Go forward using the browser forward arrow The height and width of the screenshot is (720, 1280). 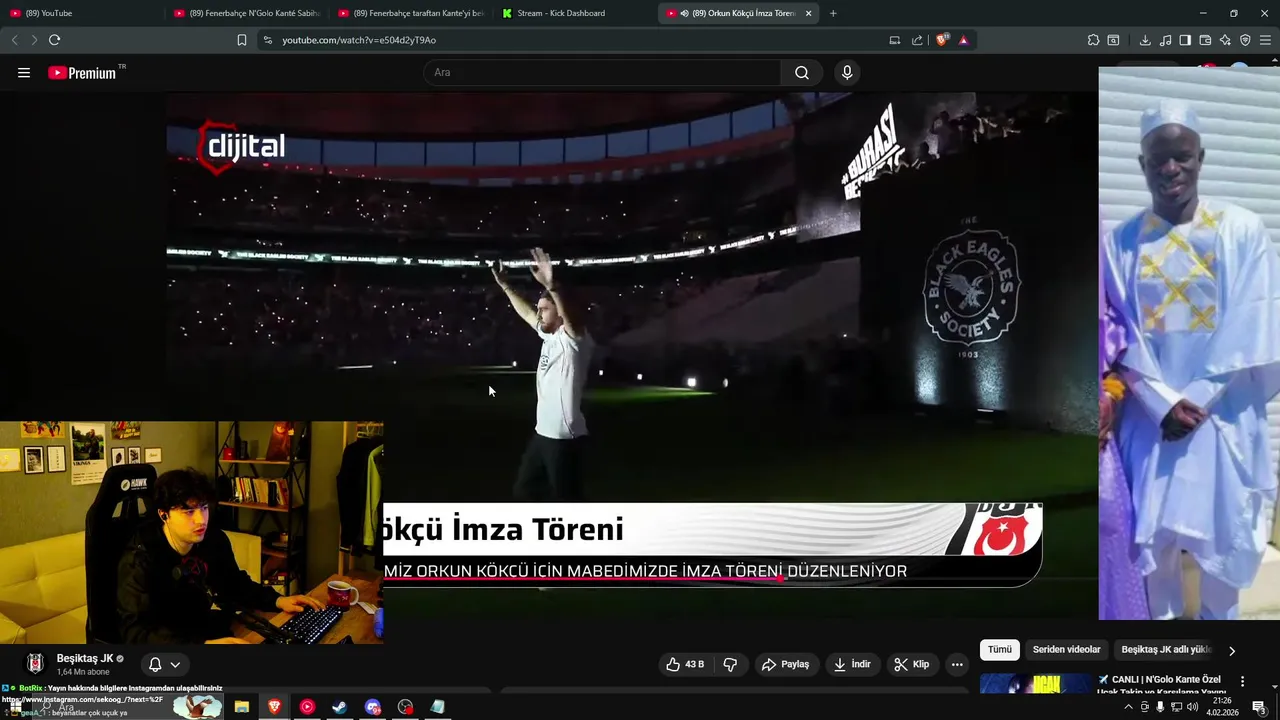tap(34, 40)
